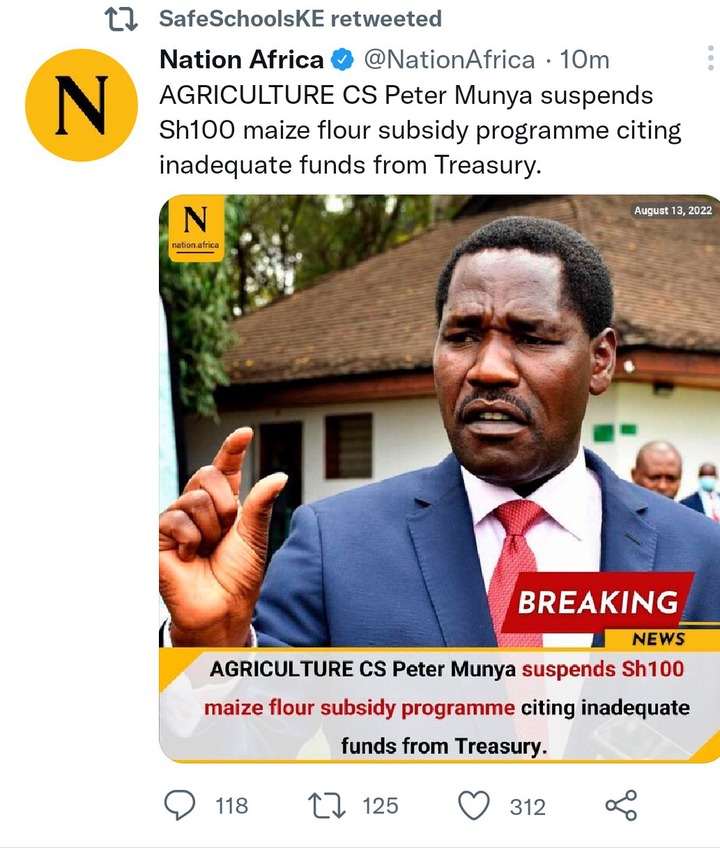Click Nation Africa yellow N profile avatar
720x861 pixels.
[81, 105]
